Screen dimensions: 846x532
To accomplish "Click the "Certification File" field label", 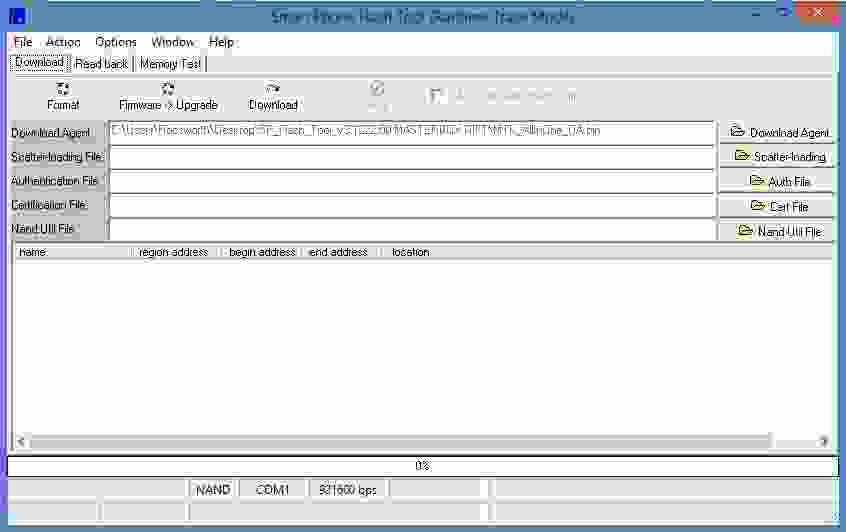I will pyautogui.click(x=49, y=205).
